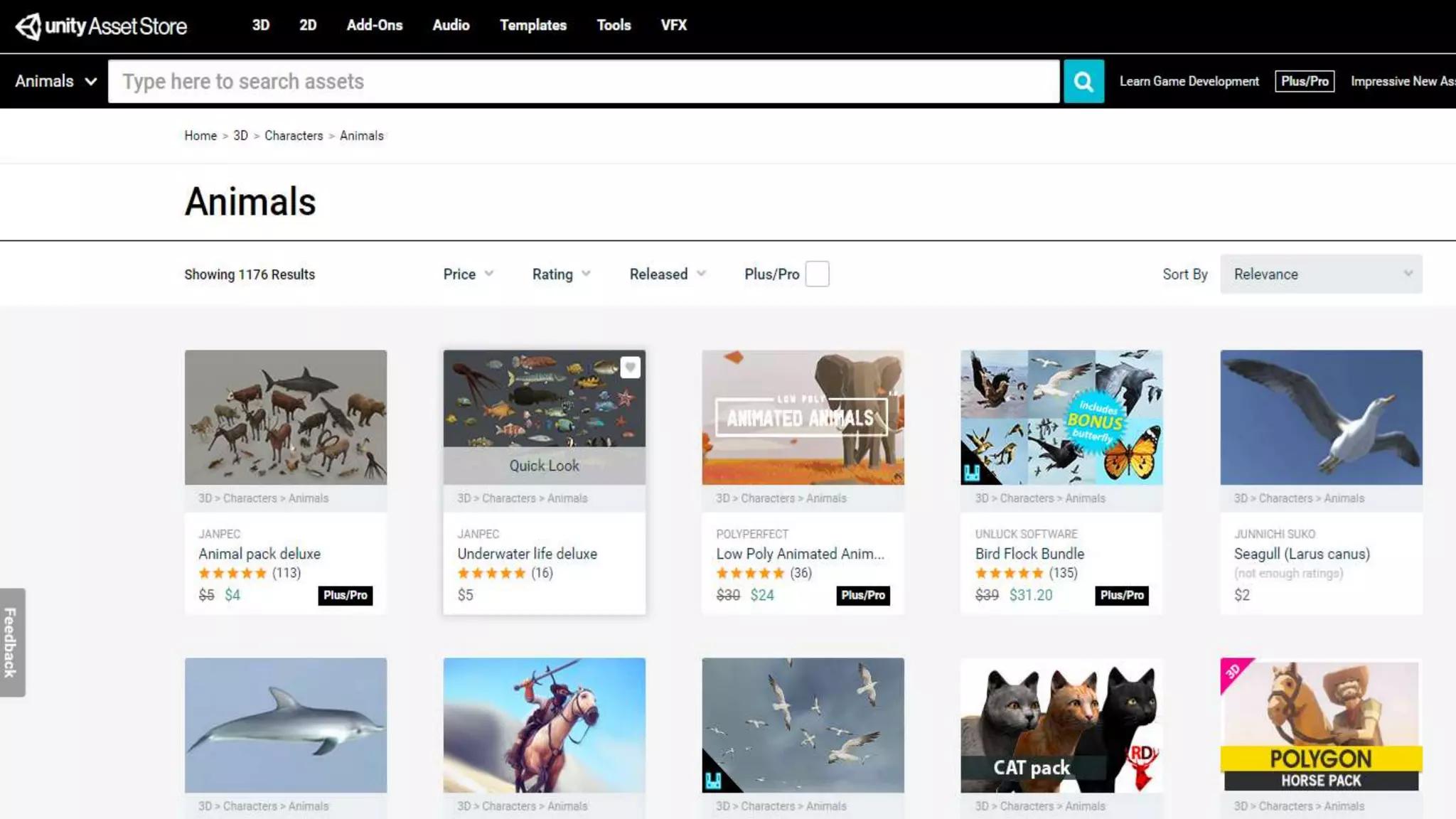
Task: Click the Plus/Pro outlined badge in header
Action: click(x=1304, y=81)
